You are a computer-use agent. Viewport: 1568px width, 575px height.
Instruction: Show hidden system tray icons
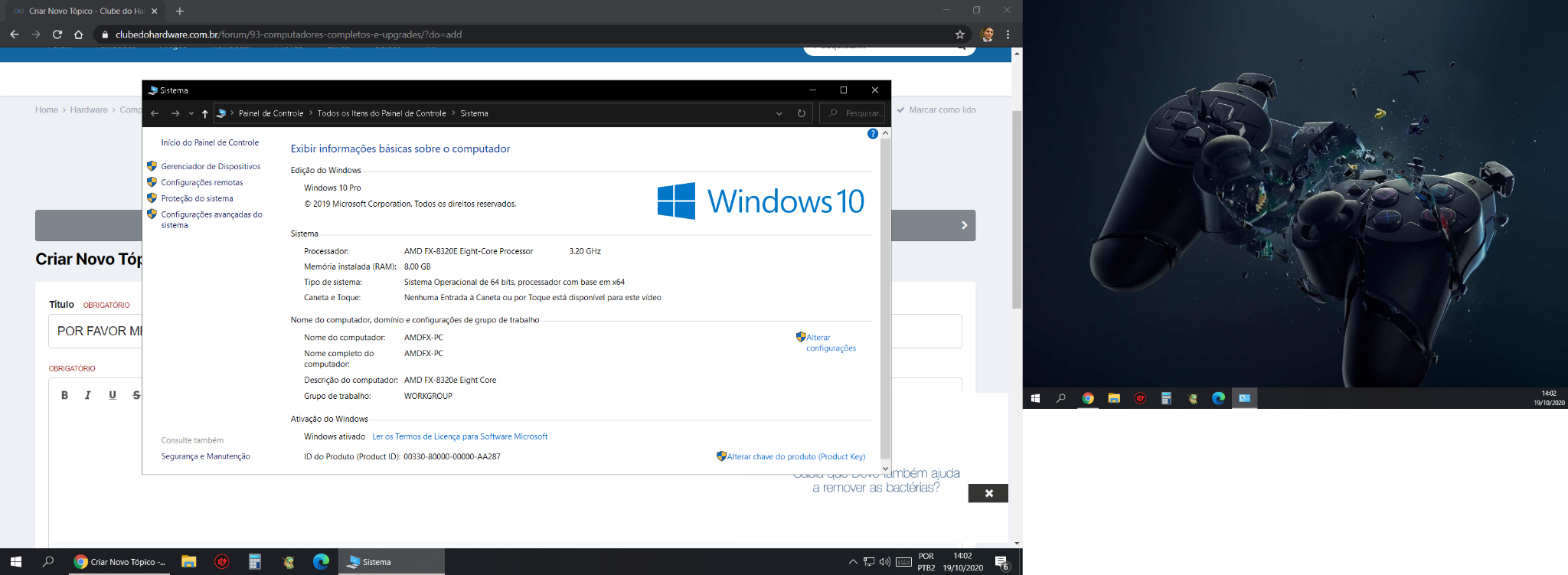(x=853, y=562)
